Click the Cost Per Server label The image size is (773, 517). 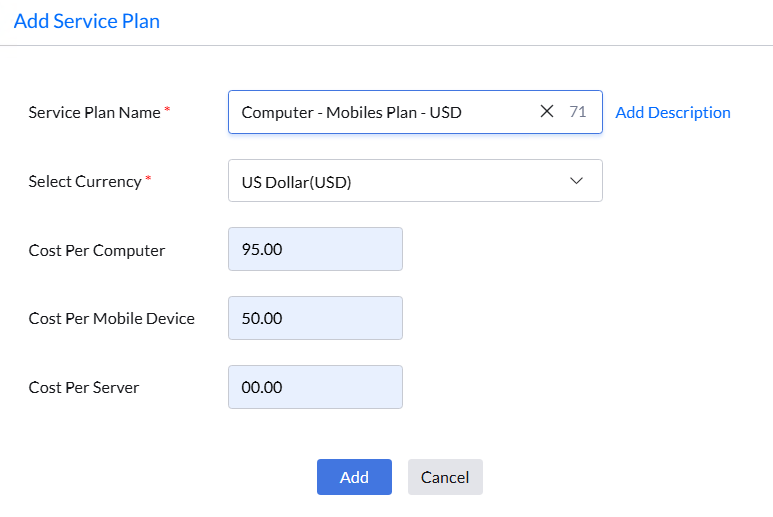point(84,388)
